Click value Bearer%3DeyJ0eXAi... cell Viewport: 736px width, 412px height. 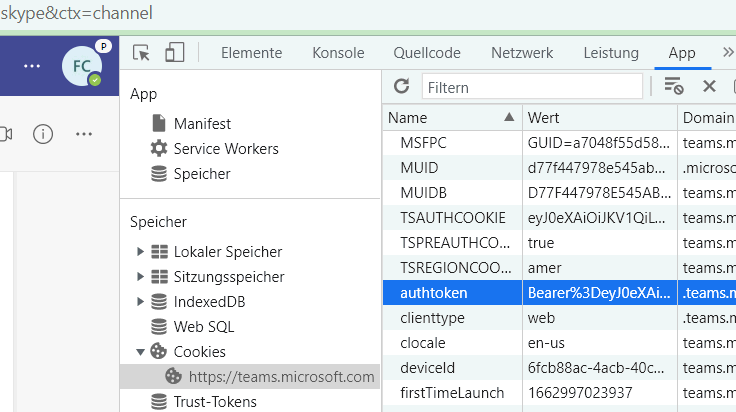(x=599, y=293)
